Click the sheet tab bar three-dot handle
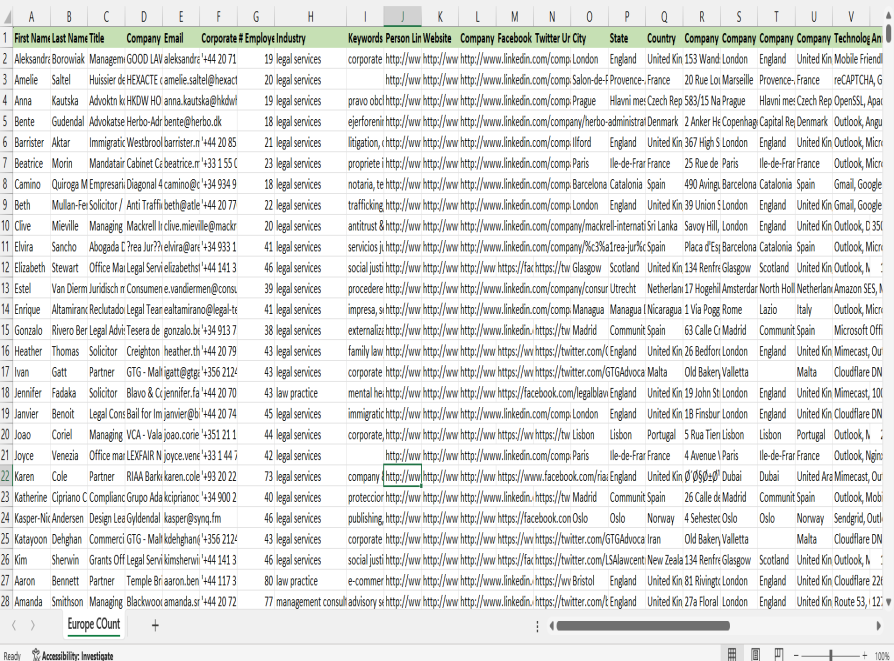Viewport: 894px width, 661px height. pyautogui.click(x=537, y=626)
